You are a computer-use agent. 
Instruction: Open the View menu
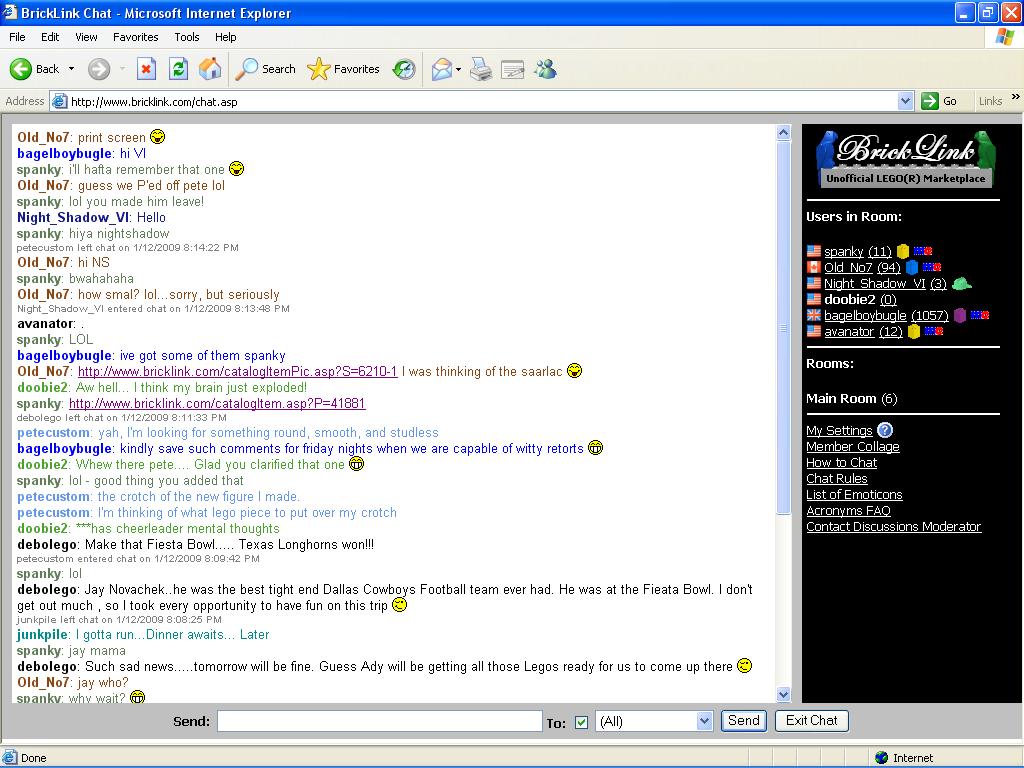[x=86, y=37]
